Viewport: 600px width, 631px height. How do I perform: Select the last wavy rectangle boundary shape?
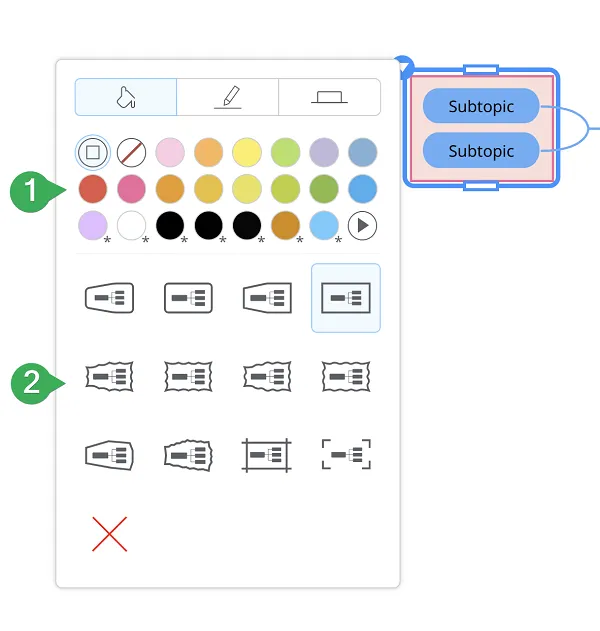pos(346,377)
